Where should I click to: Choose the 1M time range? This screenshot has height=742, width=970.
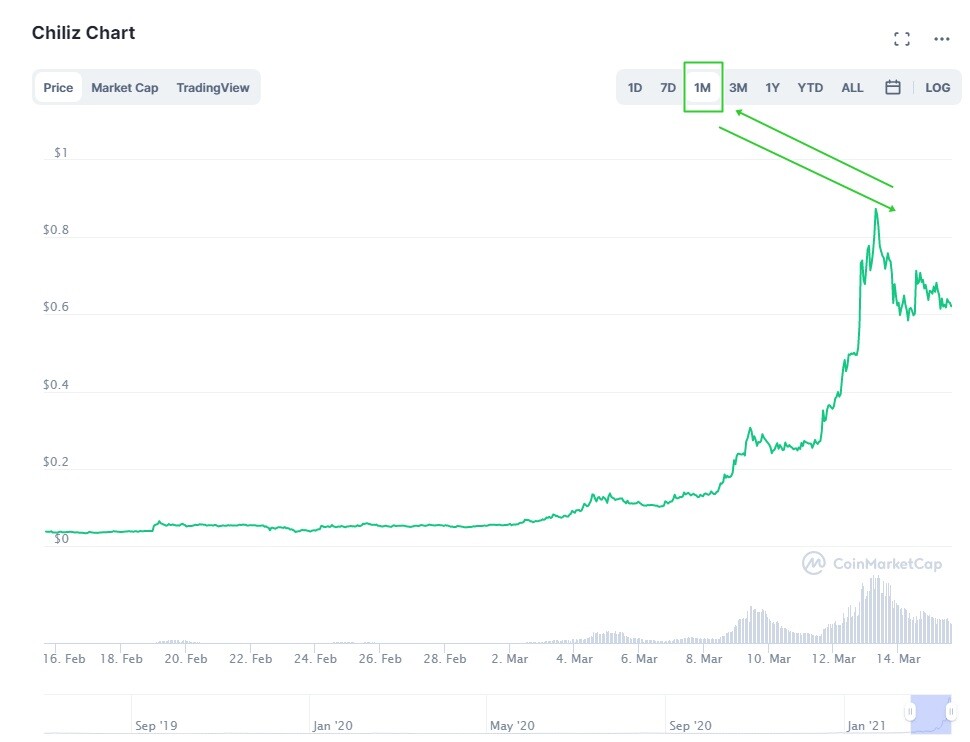(x=703, y=87)
